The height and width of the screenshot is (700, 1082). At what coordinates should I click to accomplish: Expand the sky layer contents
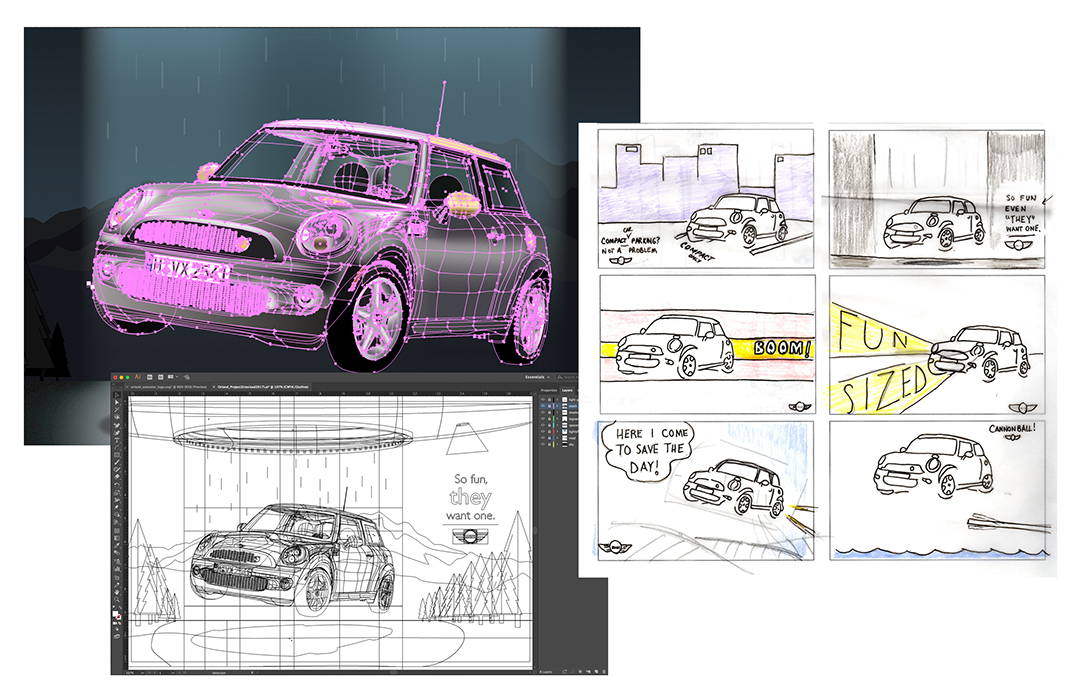(x=558, y=445)
